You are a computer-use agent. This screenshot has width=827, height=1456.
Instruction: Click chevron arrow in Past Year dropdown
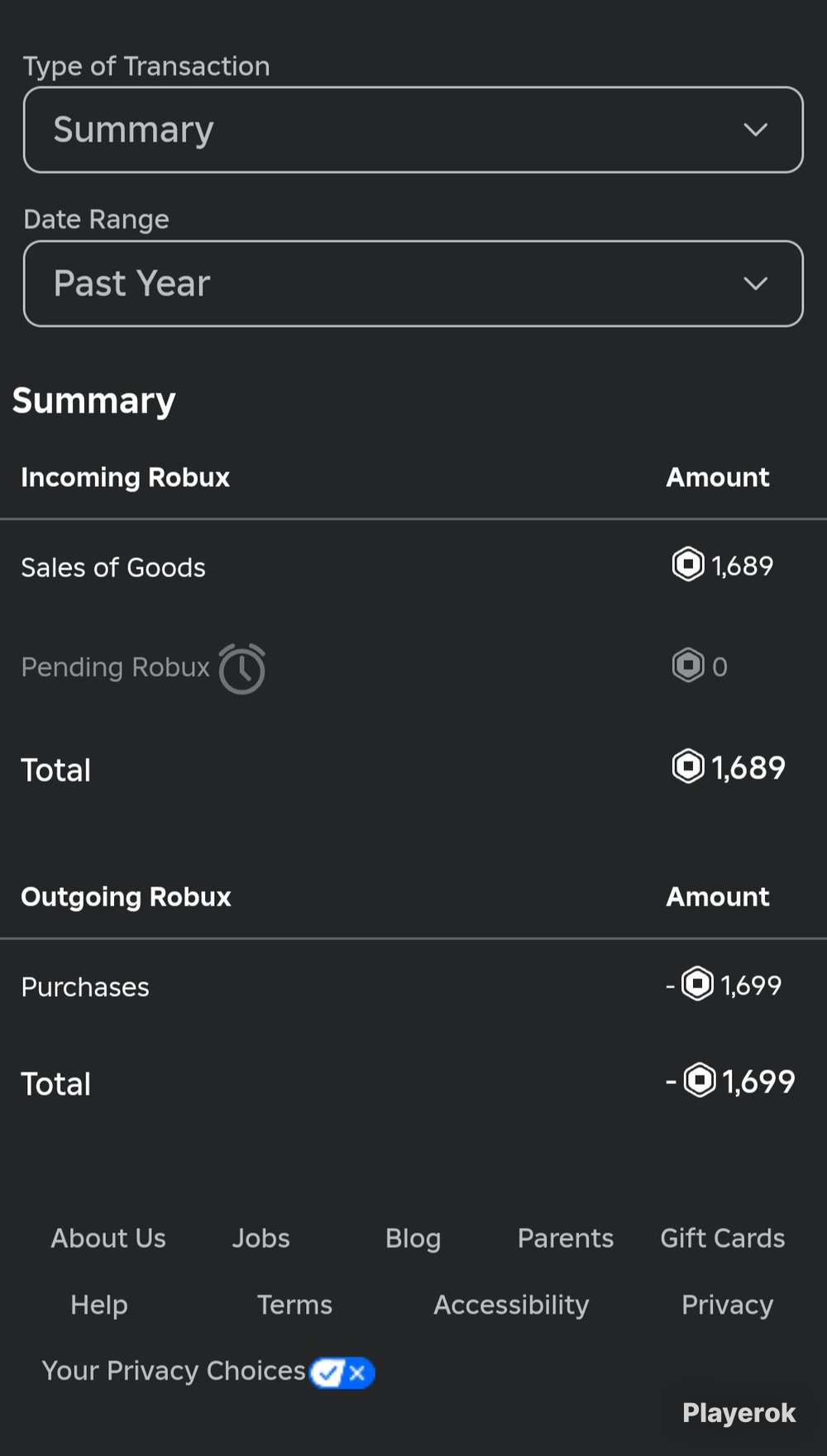755,284
